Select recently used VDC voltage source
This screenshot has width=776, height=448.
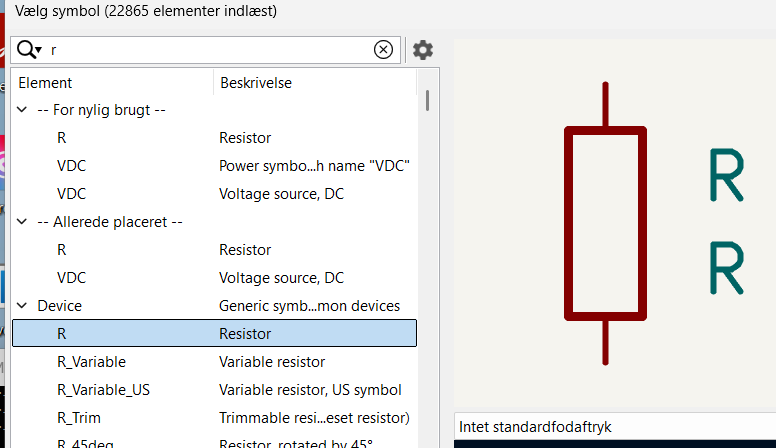[214, 194]
